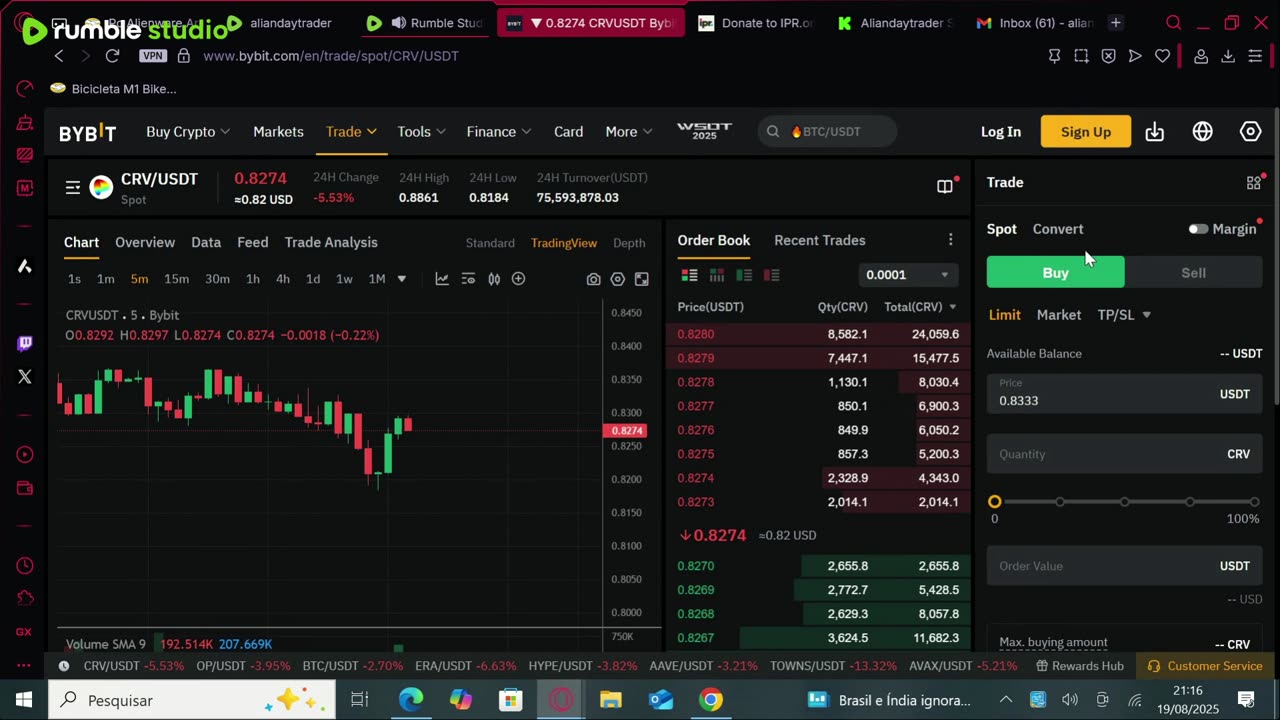
Task: Take a chart snapshot with camera icon
Action: (x=594, y=279)
